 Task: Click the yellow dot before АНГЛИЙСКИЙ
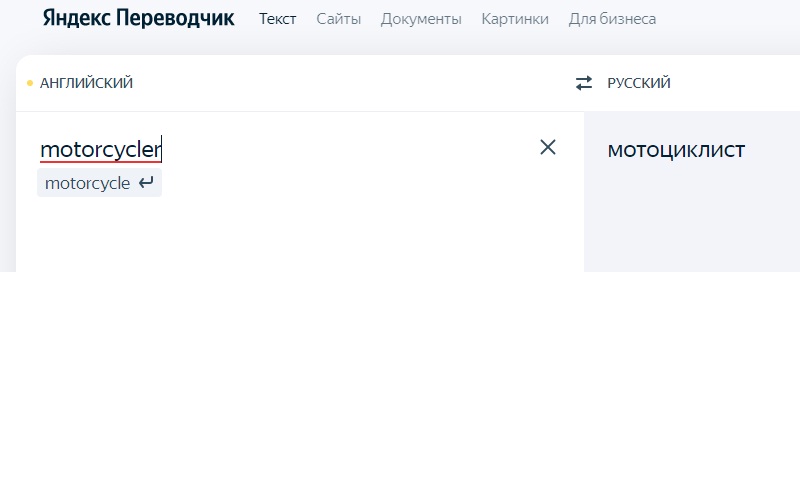coord(30,83)
